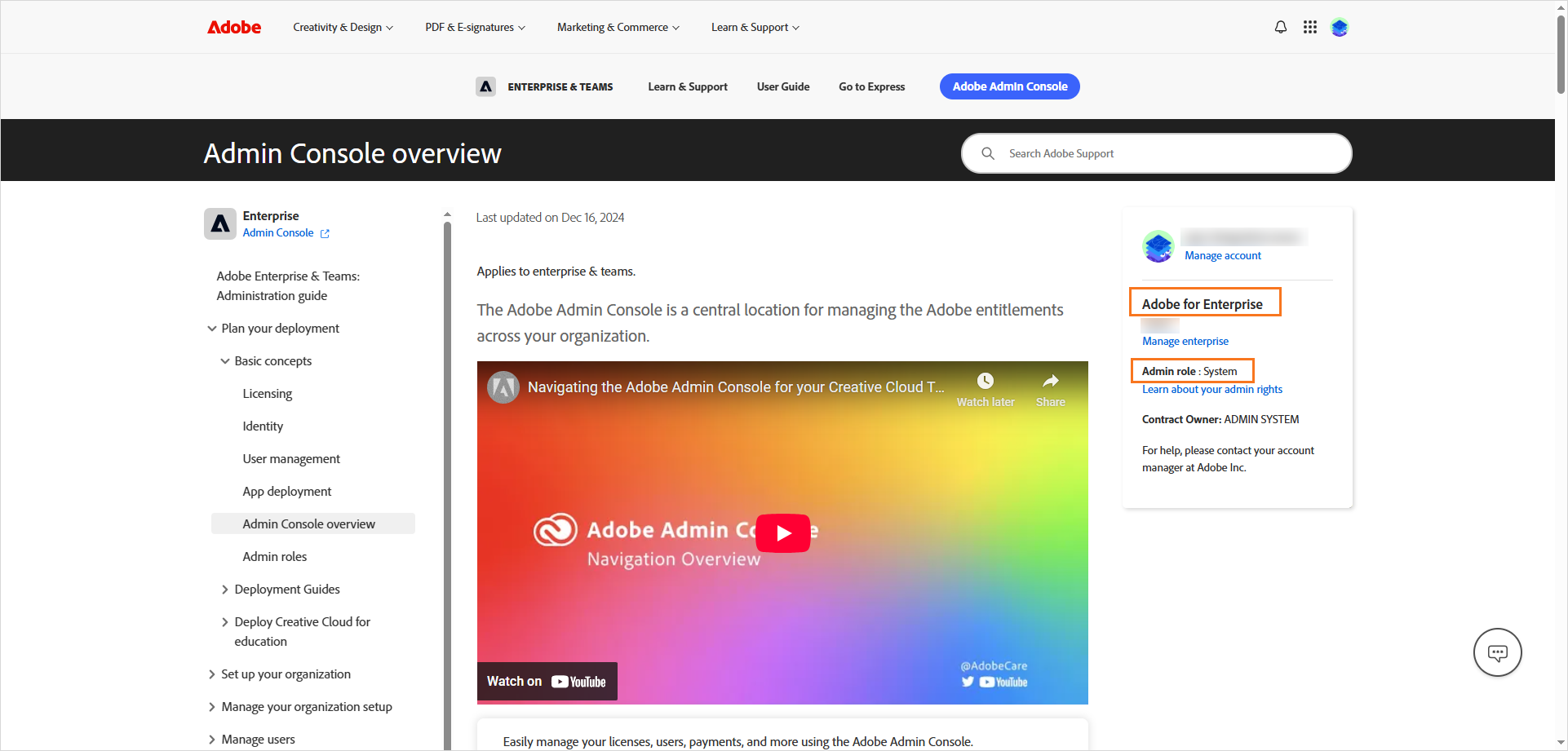Click the sidebar vertical scrollbar
Screen dimensions: 1568x751
pos(447,485)
